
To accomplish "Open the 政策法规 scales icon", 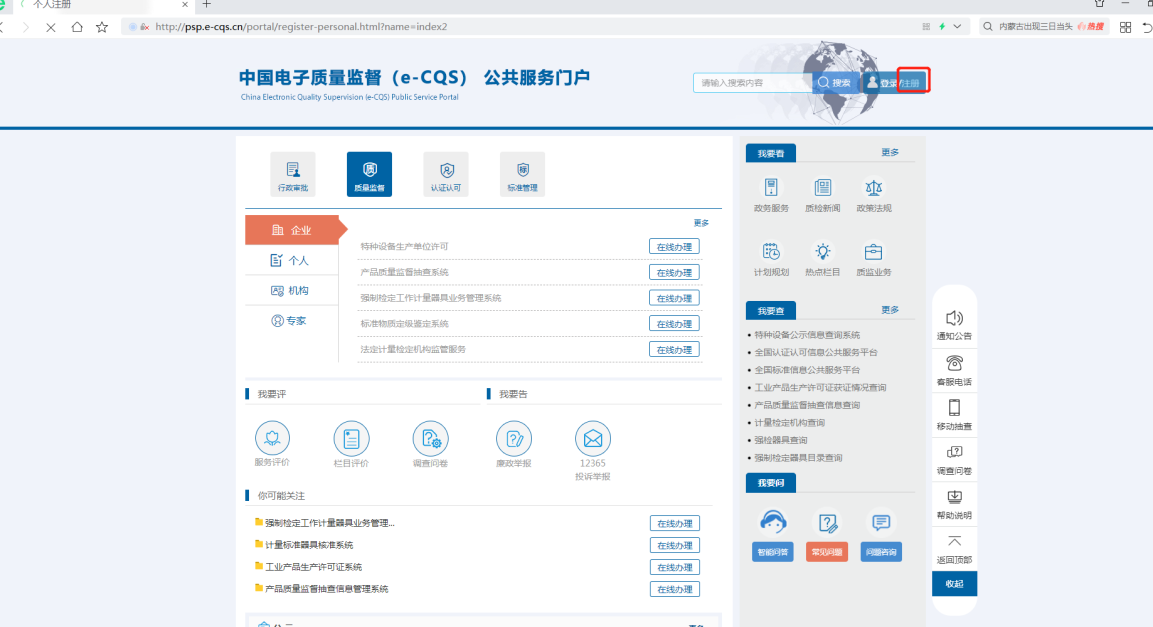I will click(874, 188).
